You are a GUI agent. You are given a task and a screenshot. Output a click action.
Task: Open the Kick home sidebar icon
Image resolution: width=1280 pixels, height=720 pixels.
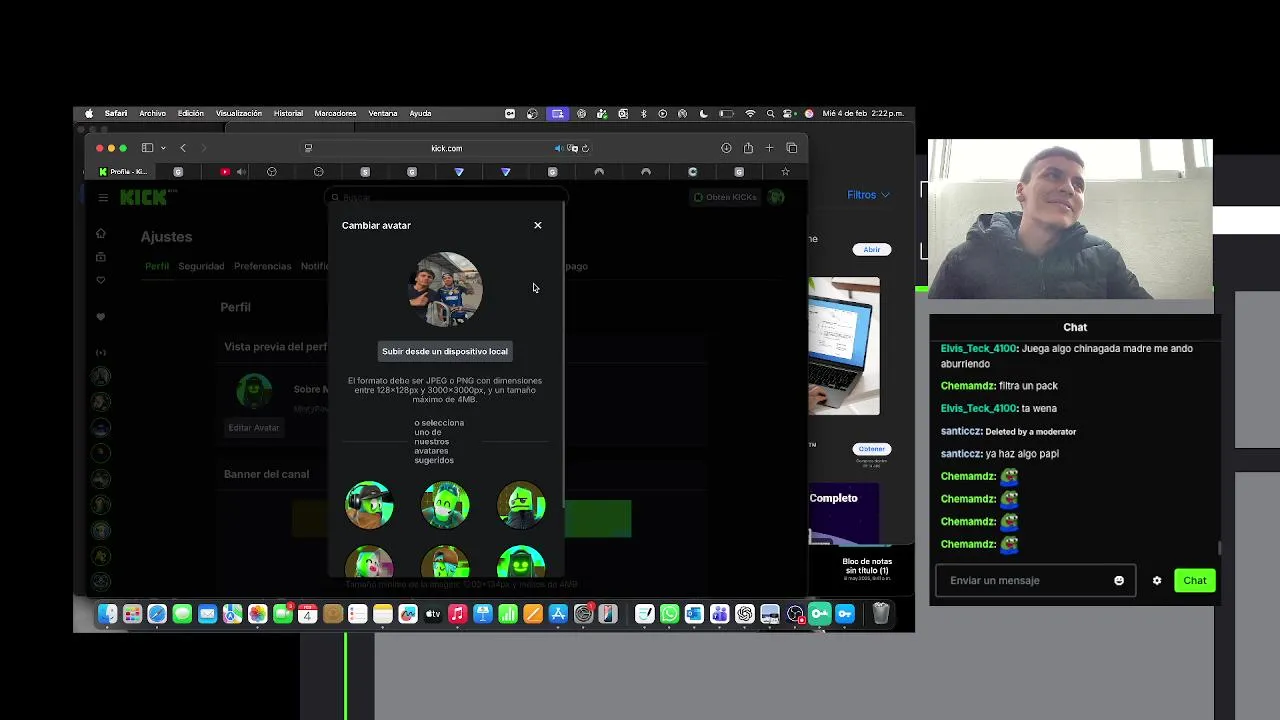click(100, 233)
